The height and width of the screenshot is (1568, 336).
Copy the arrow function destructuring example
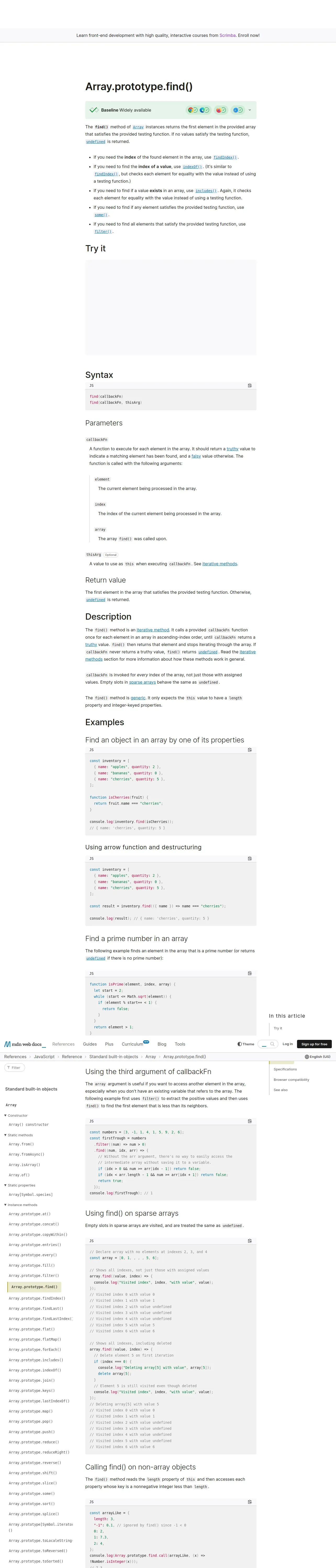250,858
